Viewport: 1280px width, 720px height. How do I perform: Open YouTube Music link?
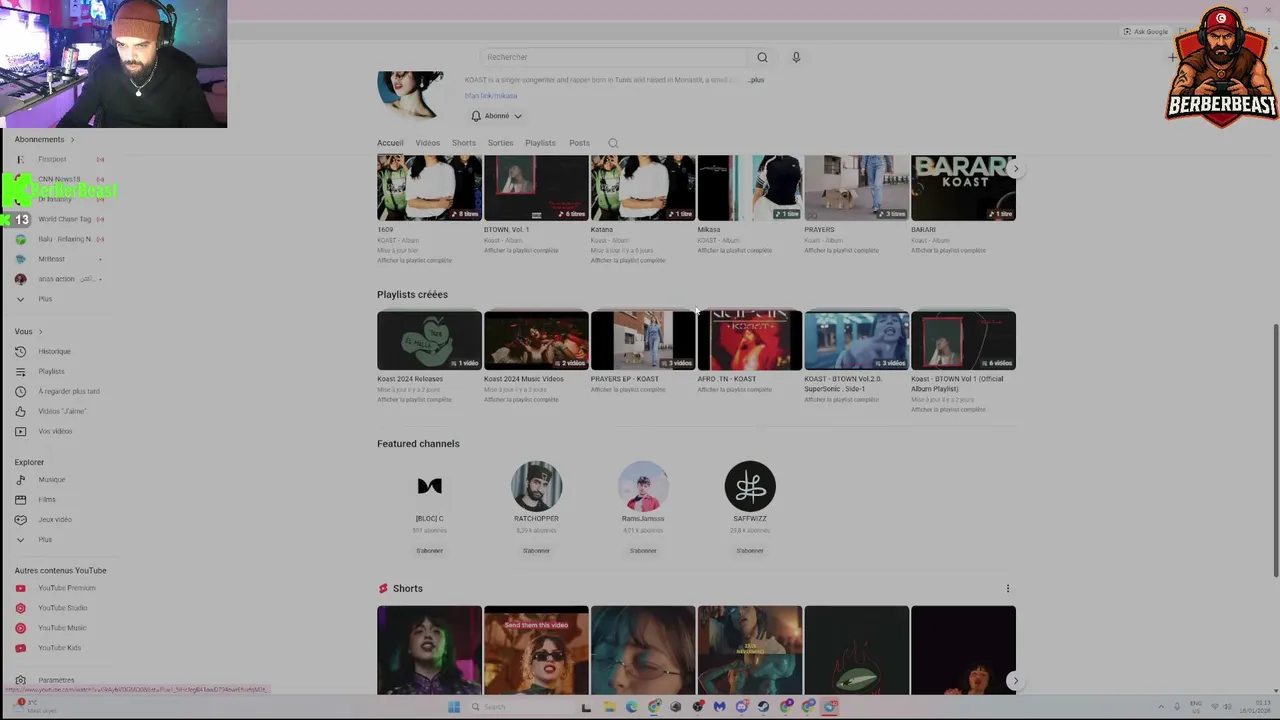click(x=62, y=628)
